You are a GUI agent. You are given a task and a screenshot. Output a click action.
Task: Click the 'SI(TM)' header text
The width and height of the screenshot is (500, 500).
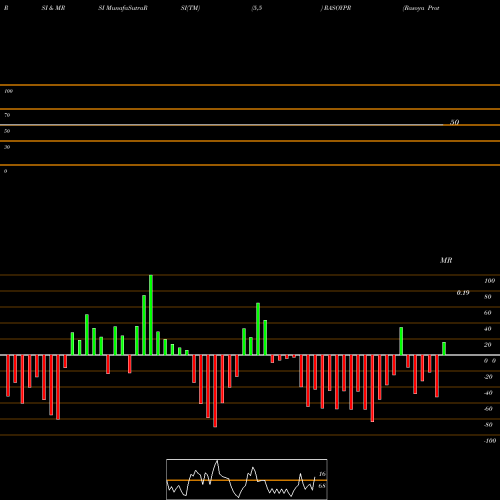click(x=190, y=8)
